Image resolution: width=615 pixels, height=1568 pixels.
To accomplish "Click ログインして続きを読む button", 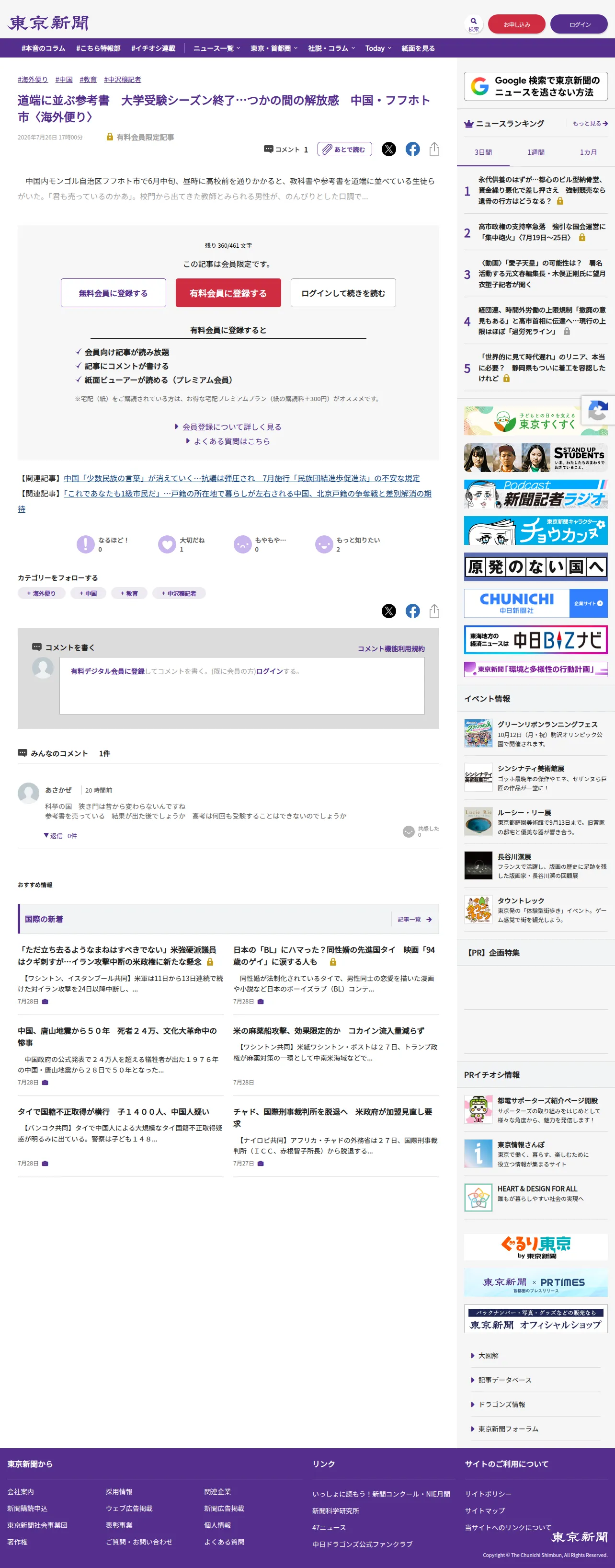I will [343, 293].
